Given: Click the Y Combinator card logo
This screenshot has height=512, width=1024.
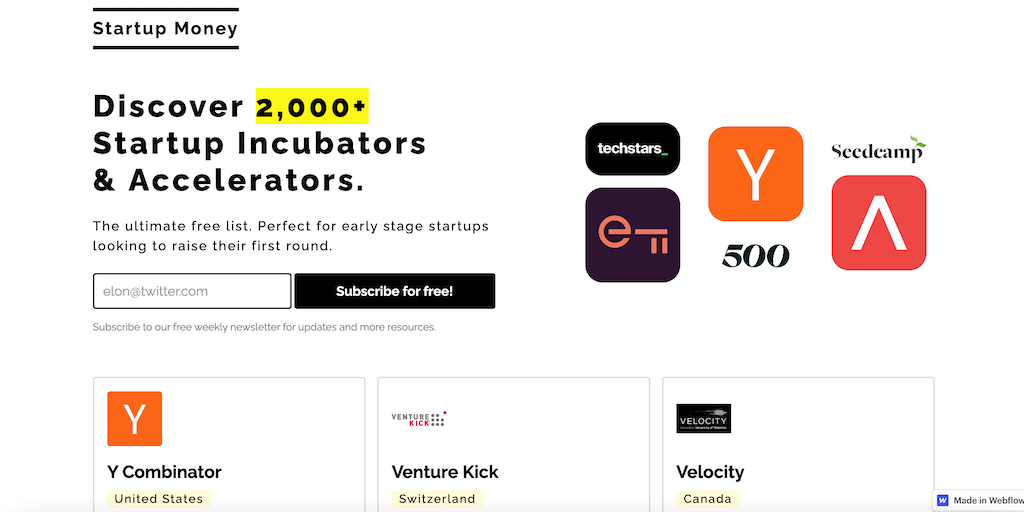Looking at the screenshot, I should (134, 418).
